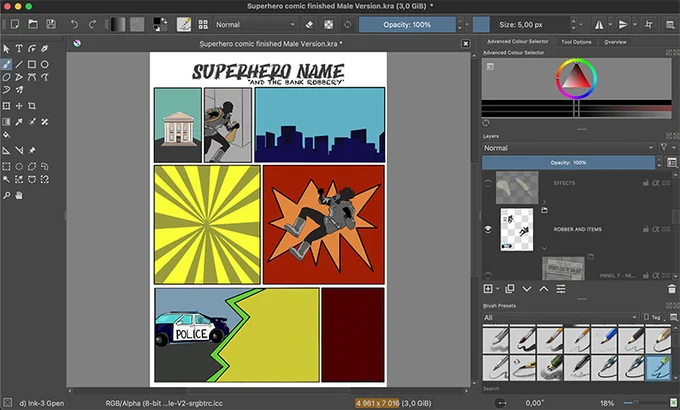Open layer properties
This screenshot has width=680, height=410.
click(561, 289)
